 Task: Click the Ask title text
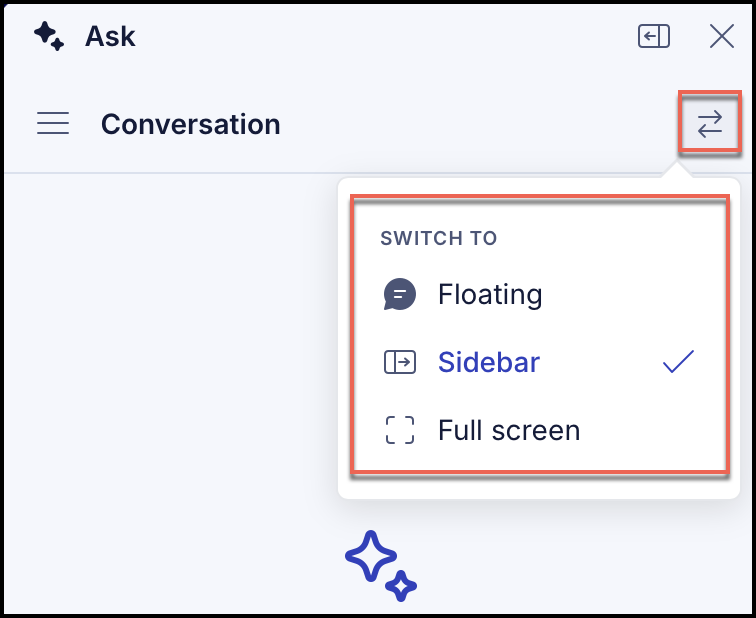(110, 36)
